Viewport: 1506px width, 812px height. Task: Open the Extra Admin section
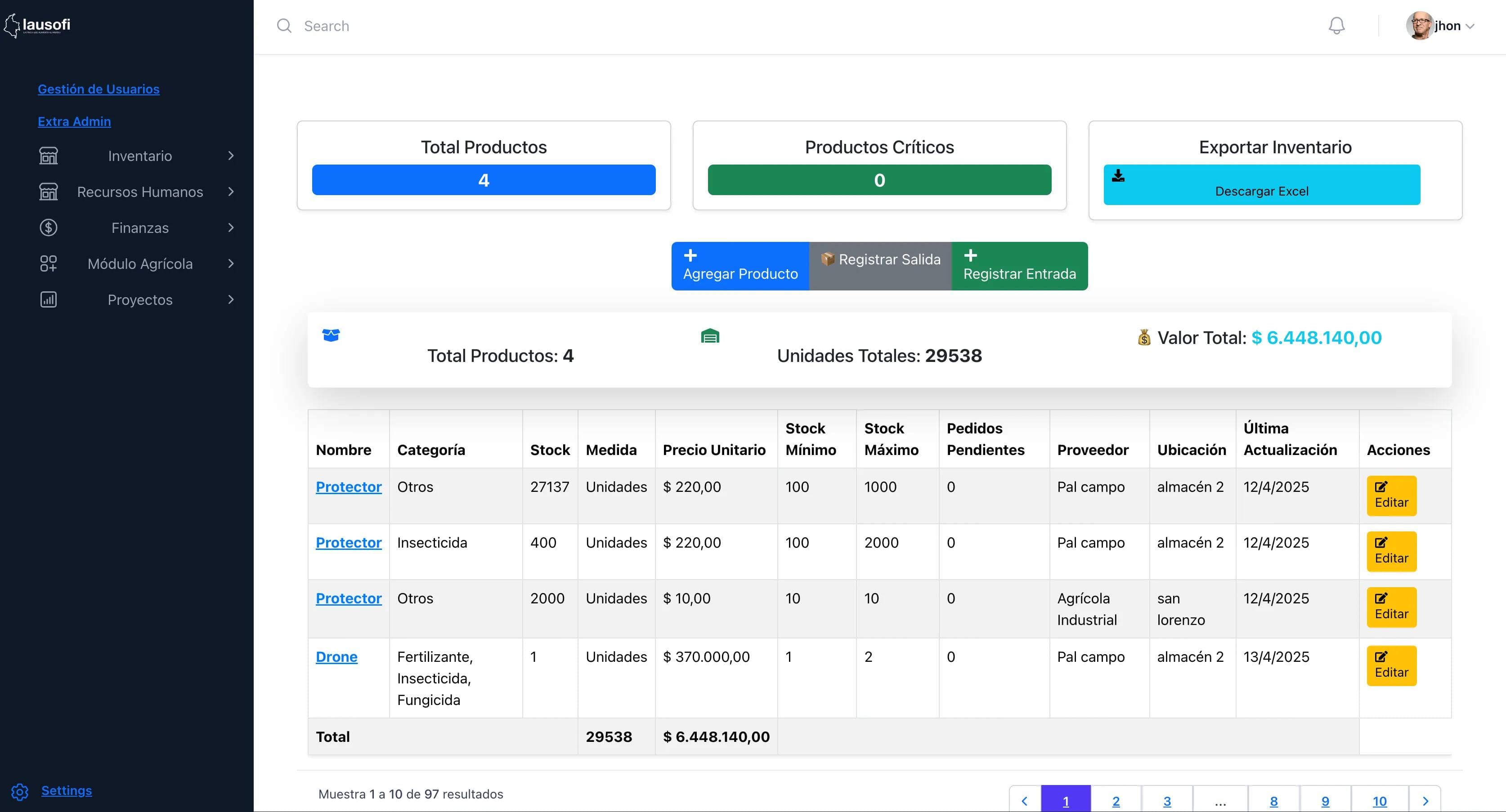[74, 121]
